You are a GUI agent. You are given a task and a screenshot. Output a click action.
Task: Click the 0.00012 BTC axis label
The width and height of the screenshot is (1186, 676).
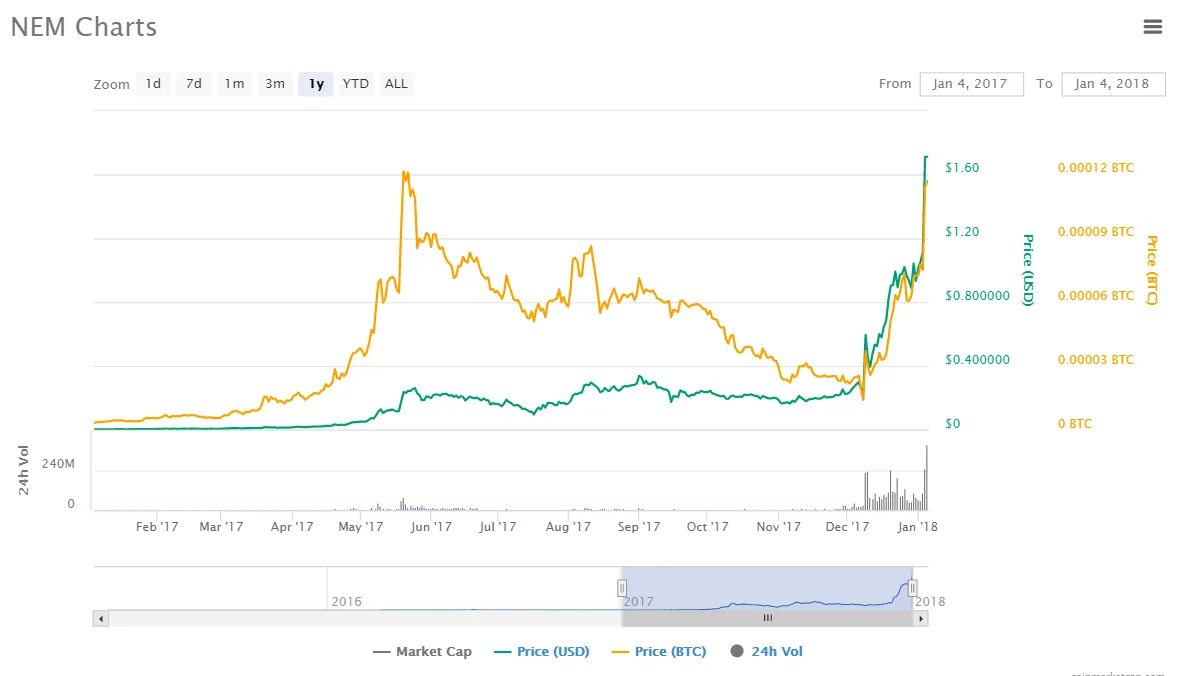[1096, 168]
